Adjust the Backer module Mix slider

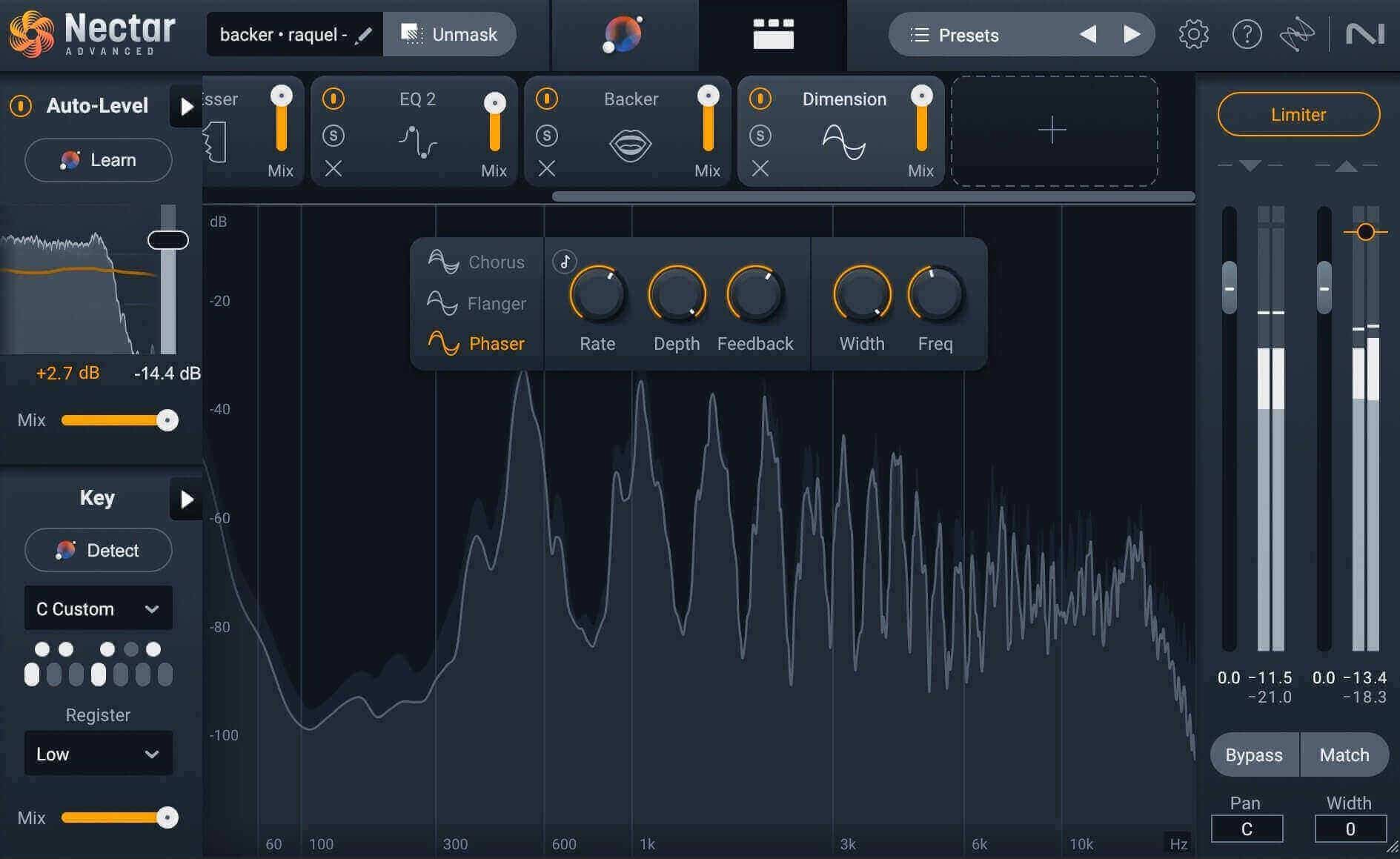click(708, 119)
